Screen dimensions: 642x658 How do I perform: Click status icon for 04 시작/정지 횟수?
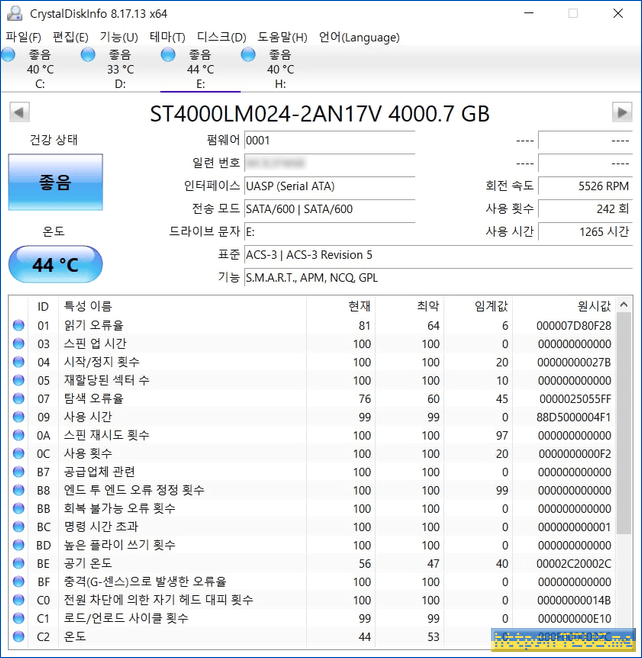pyautogui.click(x=18, y=362)
